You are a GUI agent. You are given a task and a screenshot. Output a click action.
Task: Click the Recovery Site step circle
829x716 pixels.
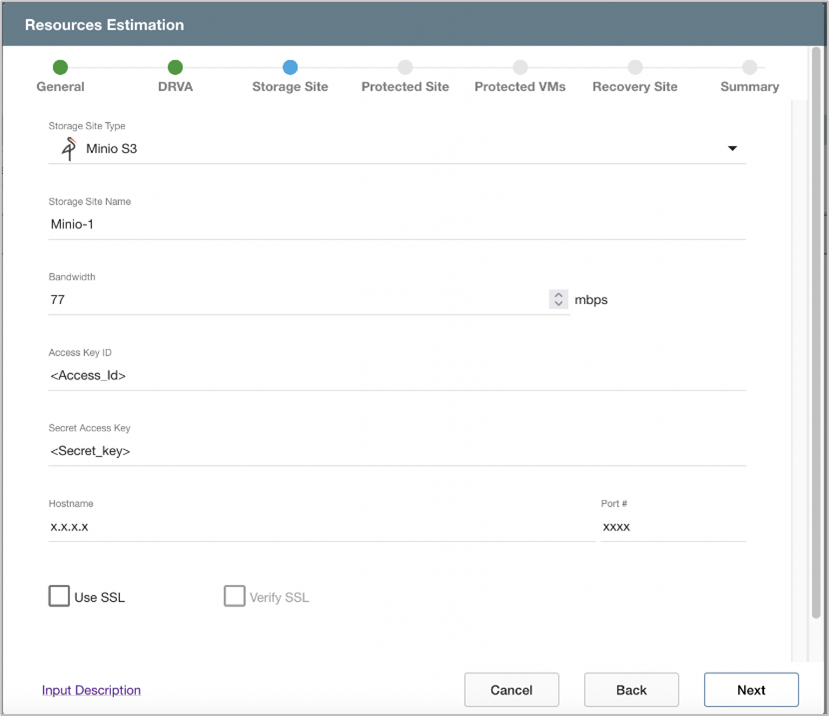tap(635, 68)
